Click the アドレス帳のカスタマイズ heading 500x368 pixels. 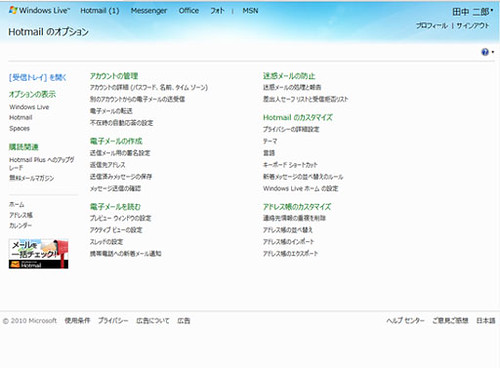click(297, 207)
